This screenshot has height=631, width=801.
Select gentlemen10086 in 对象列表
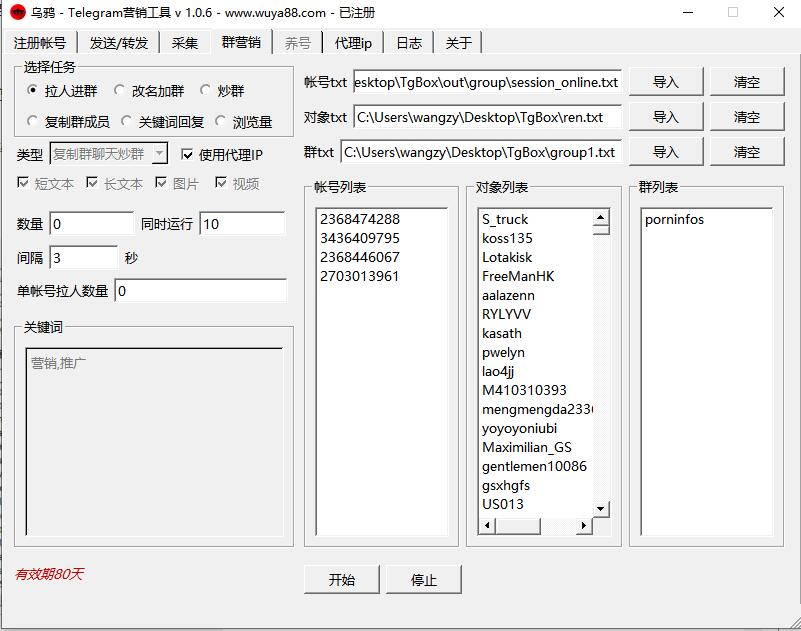534,466
